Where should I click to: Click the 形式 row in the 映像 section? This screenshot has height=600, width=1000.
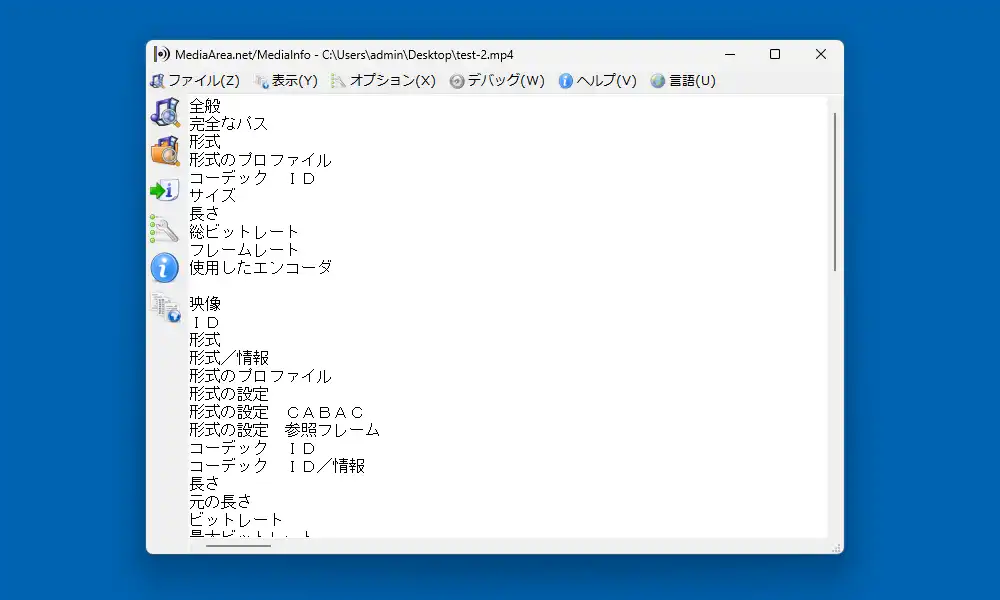205,340
